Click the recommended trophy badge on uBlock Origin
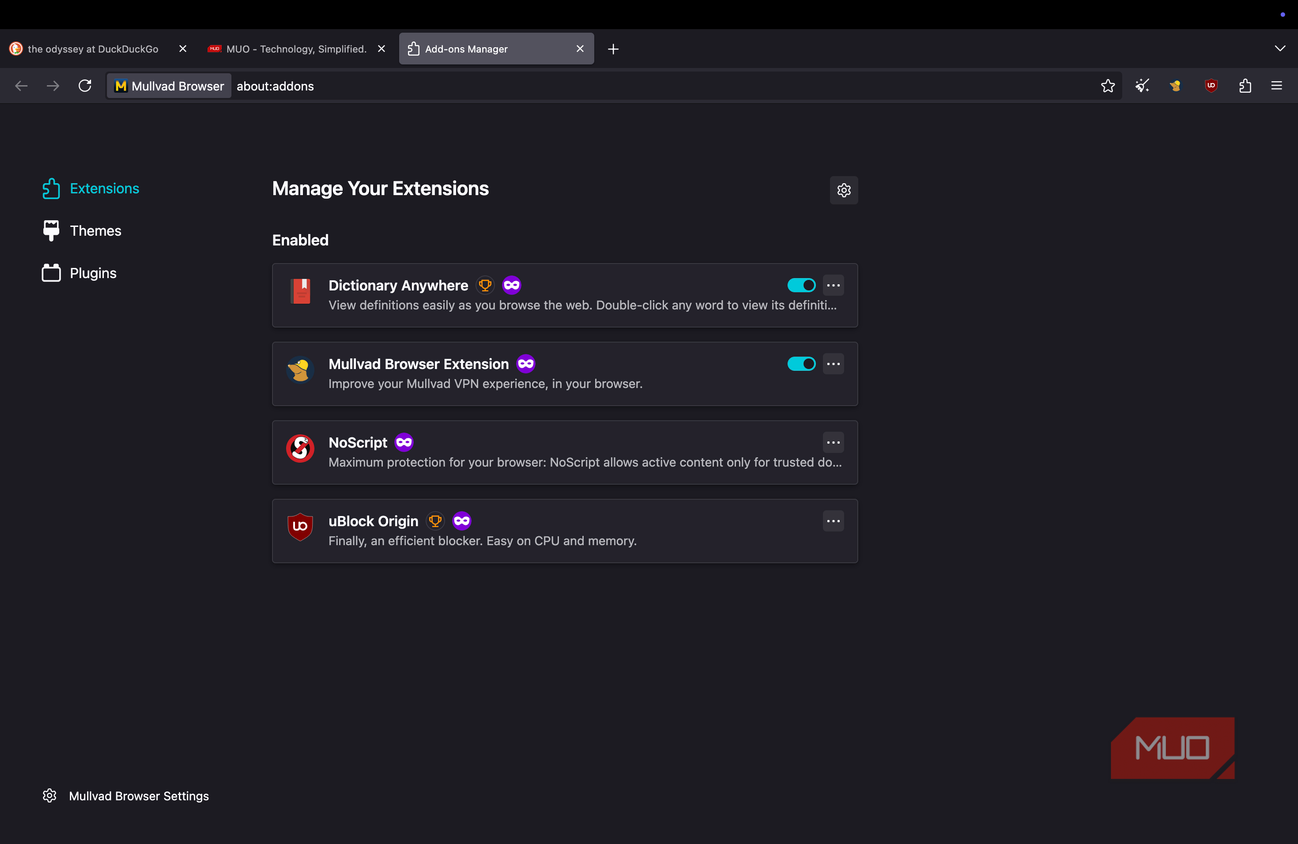1298x844 pixels. pos(435,521)
